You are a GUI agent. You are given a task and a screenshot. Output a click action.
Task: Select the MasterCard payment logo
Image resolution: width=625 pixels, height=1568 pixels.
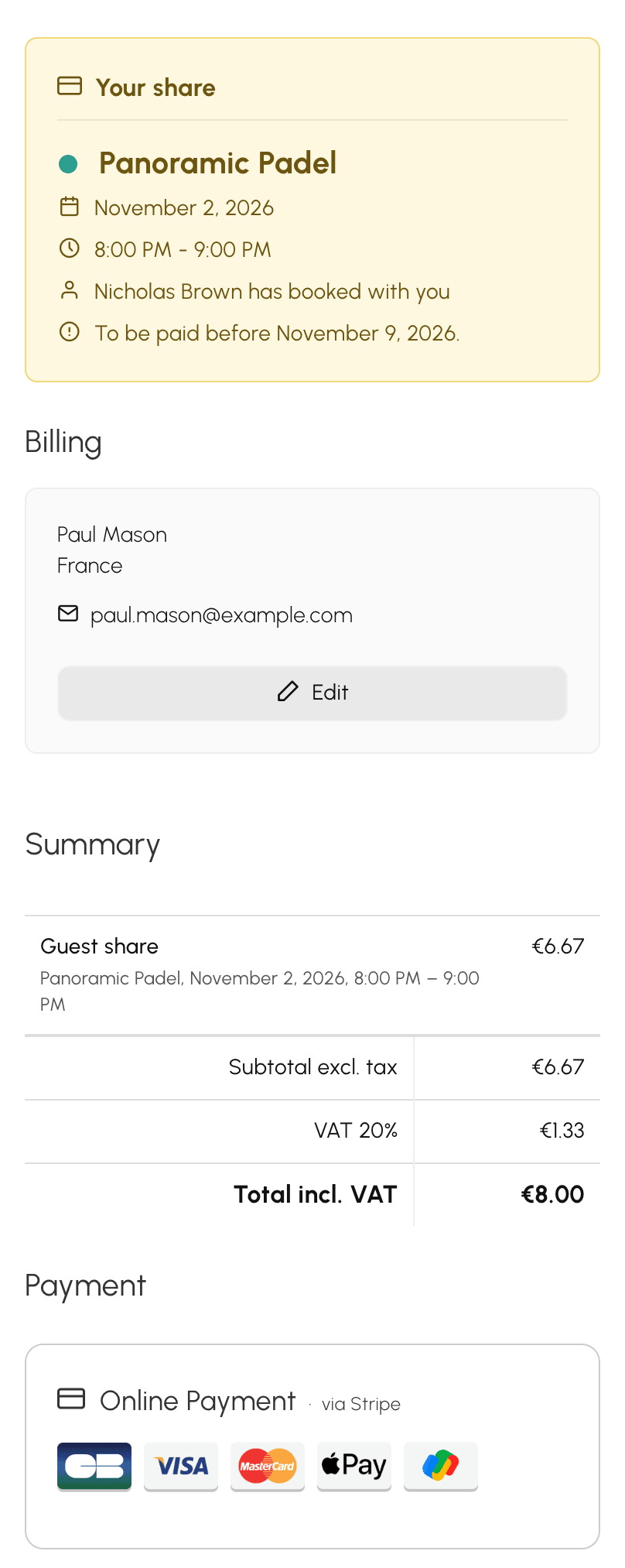click(268, 1466)
